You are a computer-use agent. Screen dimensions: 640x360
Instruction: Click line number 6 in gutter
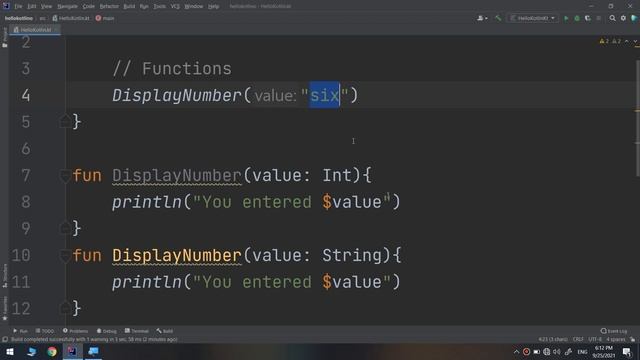coord(26,149)
